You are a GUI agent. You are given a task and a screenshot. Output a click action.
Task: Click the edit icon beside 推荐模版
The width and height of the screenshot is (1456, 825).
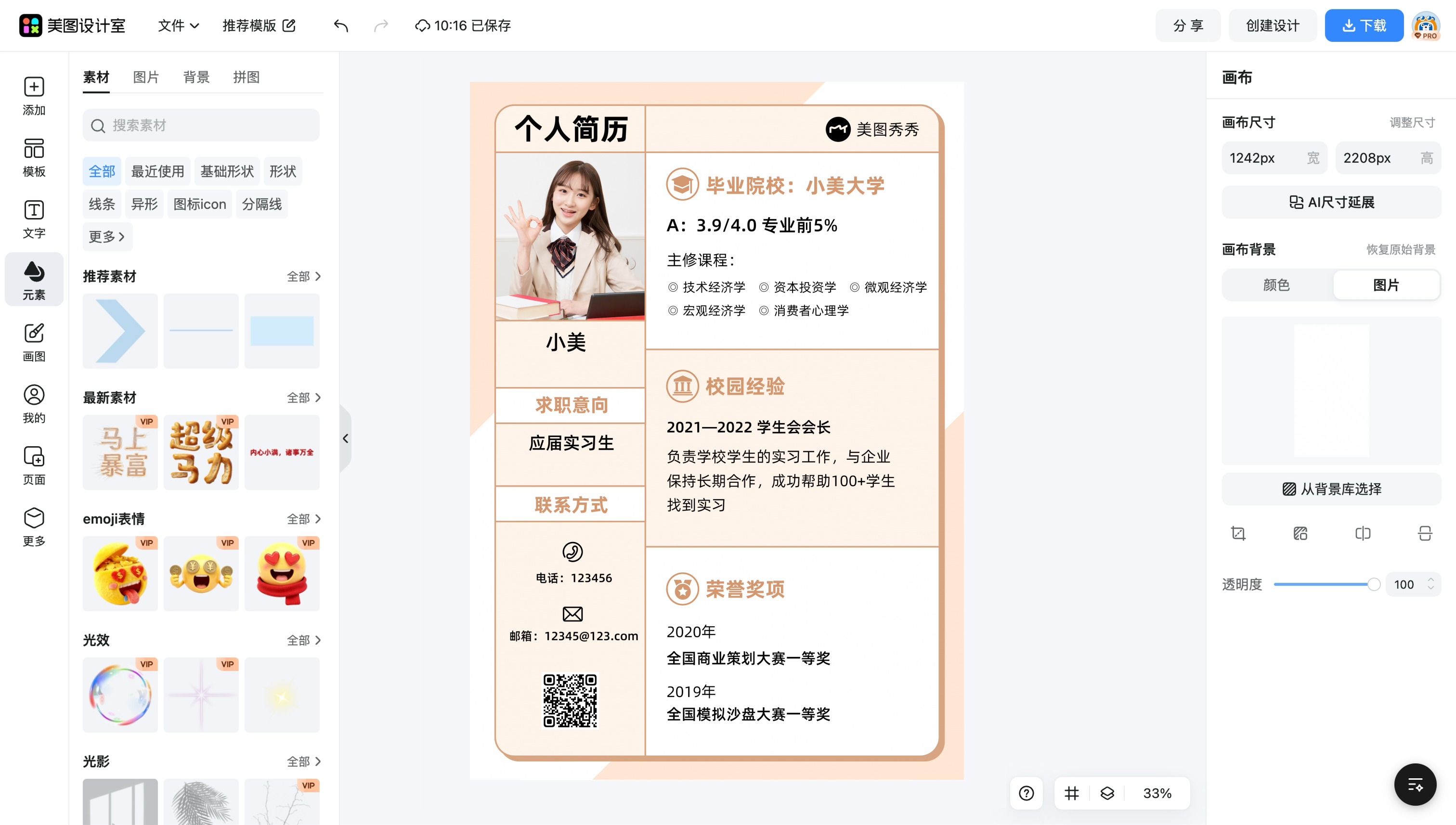point(289,26)
